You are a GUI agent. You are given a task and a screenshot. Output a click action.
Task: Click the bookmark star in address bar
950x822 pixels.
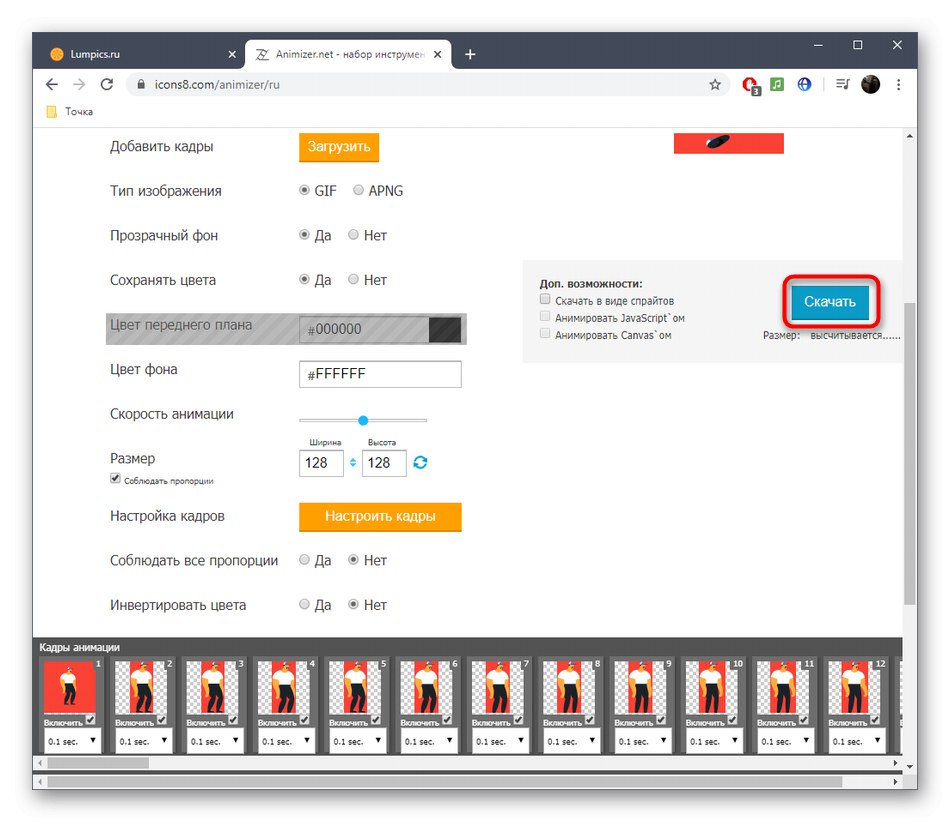pyautogui.click(x=716, y=85)
